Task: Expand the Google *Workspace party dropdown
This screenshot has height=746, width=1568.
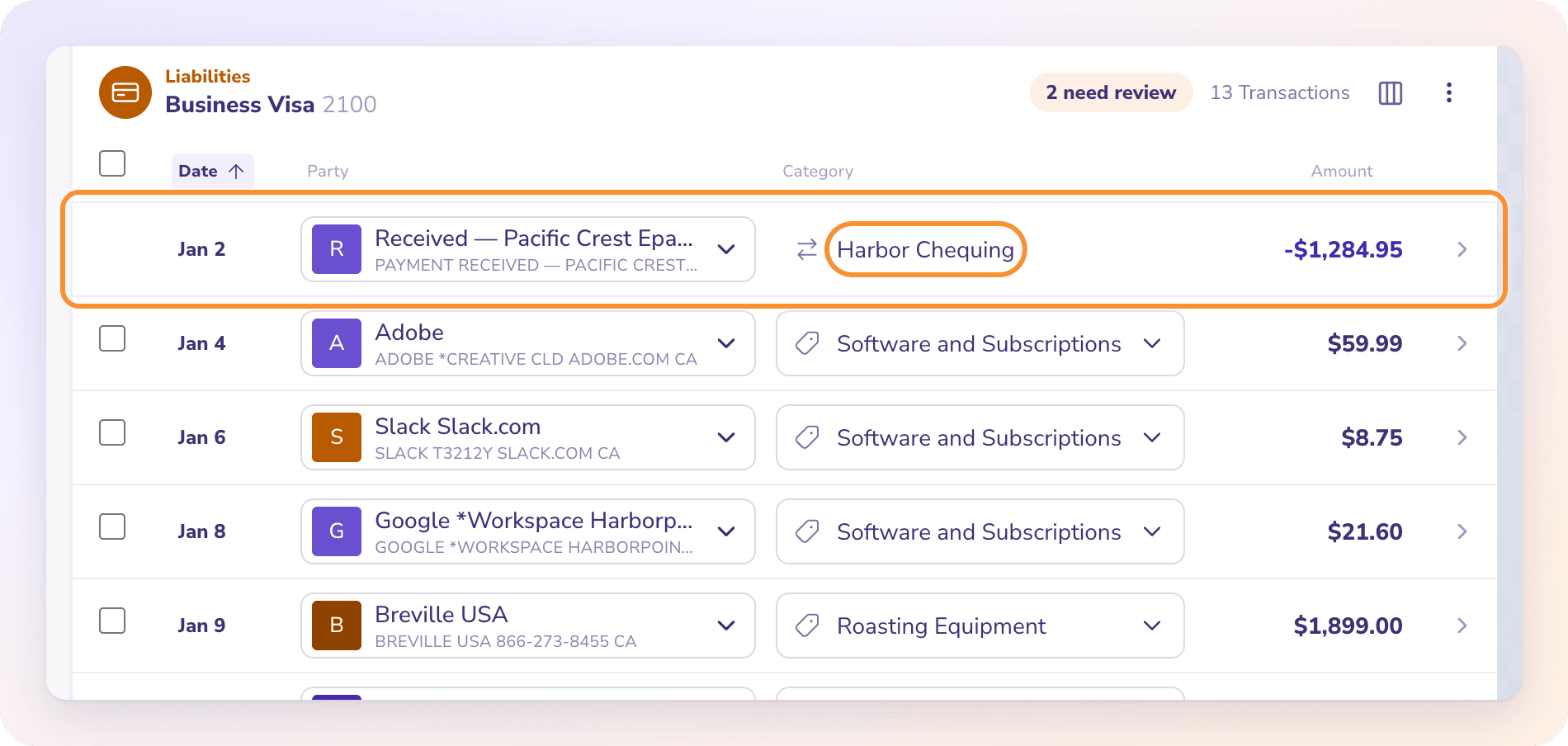Action: [726, 531]
